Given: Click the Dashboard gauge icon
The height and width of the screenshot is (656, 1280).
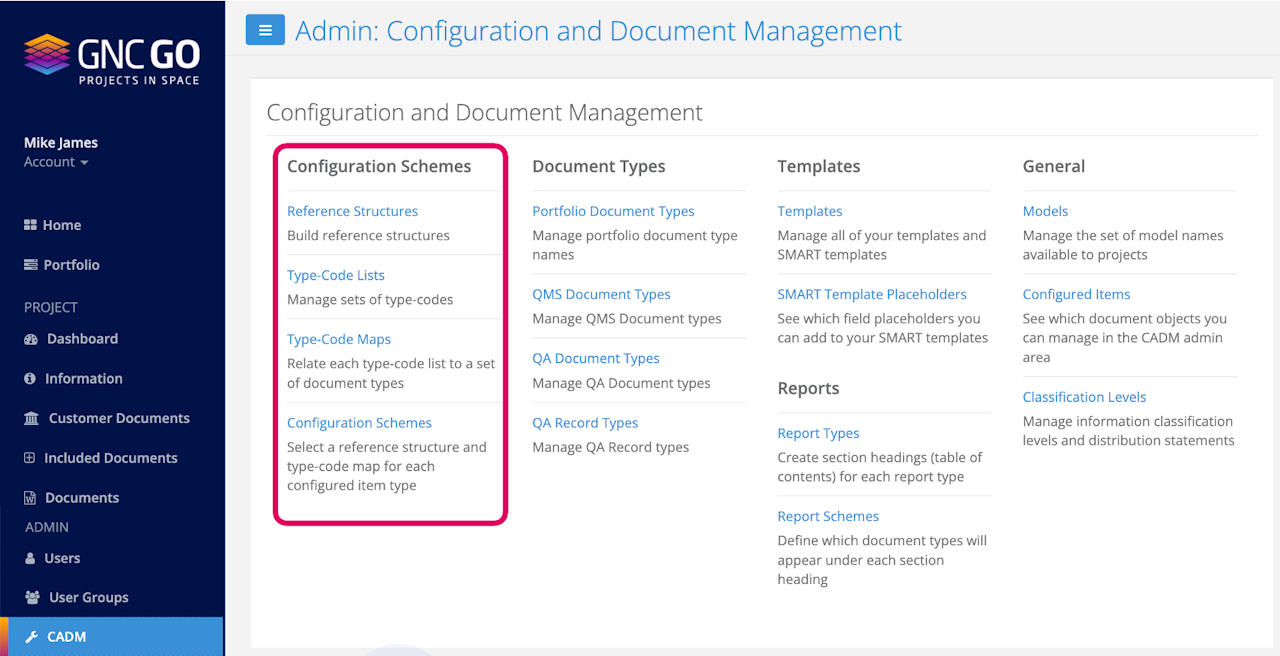Looking at the screenshot, I should (x=31, y=339).
